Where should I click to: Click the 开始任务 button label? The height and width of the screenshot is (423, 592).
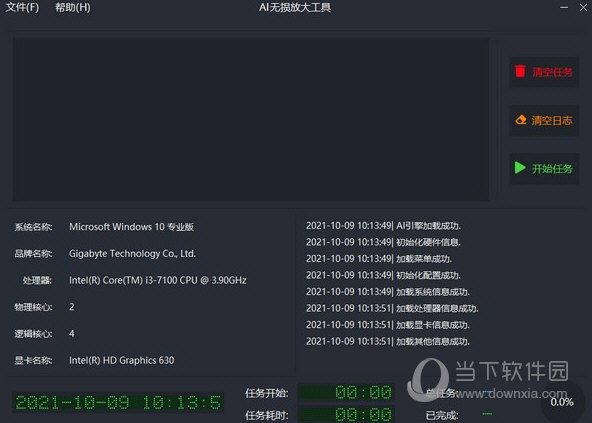[x=552, y=168]
